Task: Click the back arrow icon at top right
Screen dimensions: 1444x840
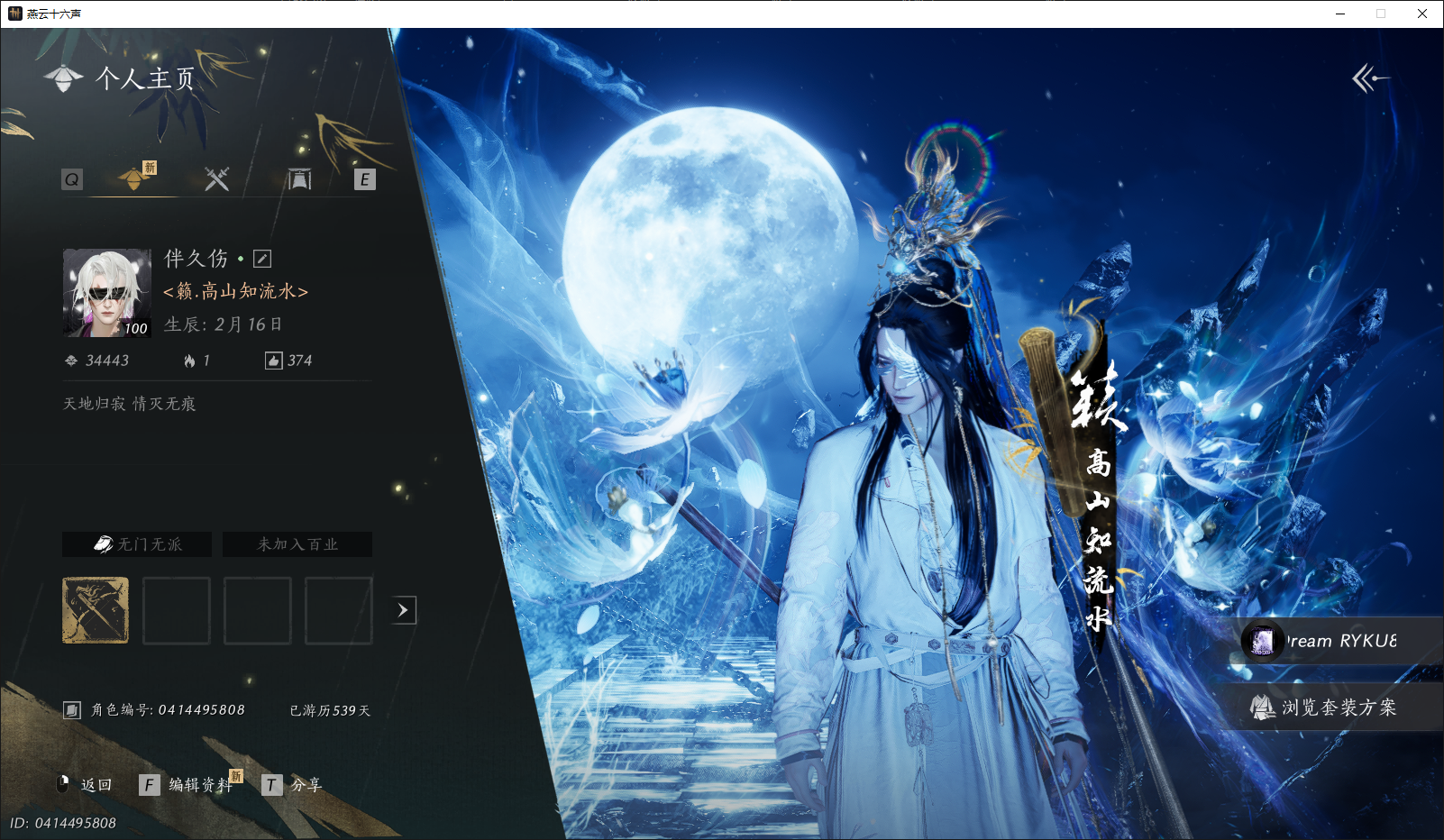Action: 1369,78
